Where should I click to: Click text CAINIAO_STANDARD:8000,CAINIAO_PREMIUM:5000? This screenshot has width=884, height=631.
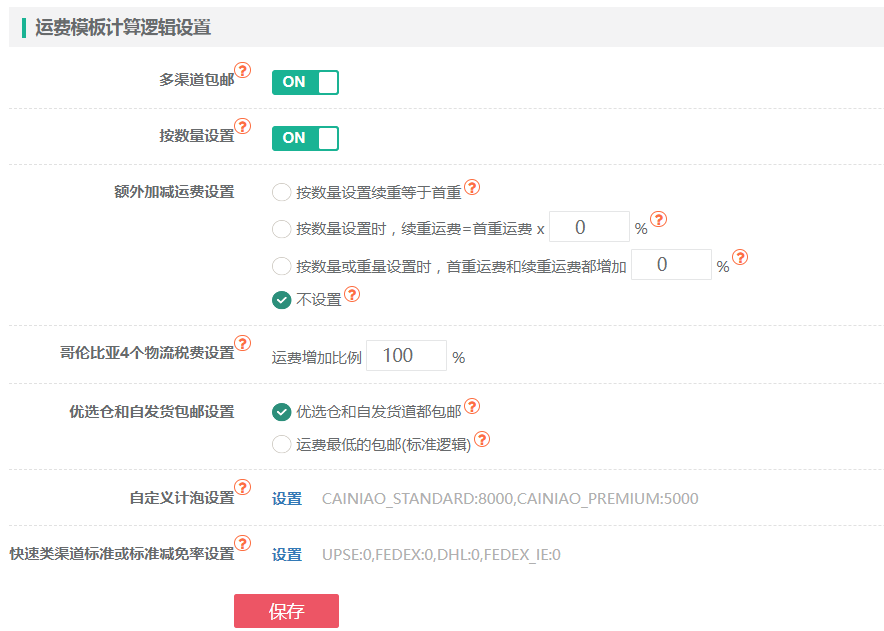[510, 498]
